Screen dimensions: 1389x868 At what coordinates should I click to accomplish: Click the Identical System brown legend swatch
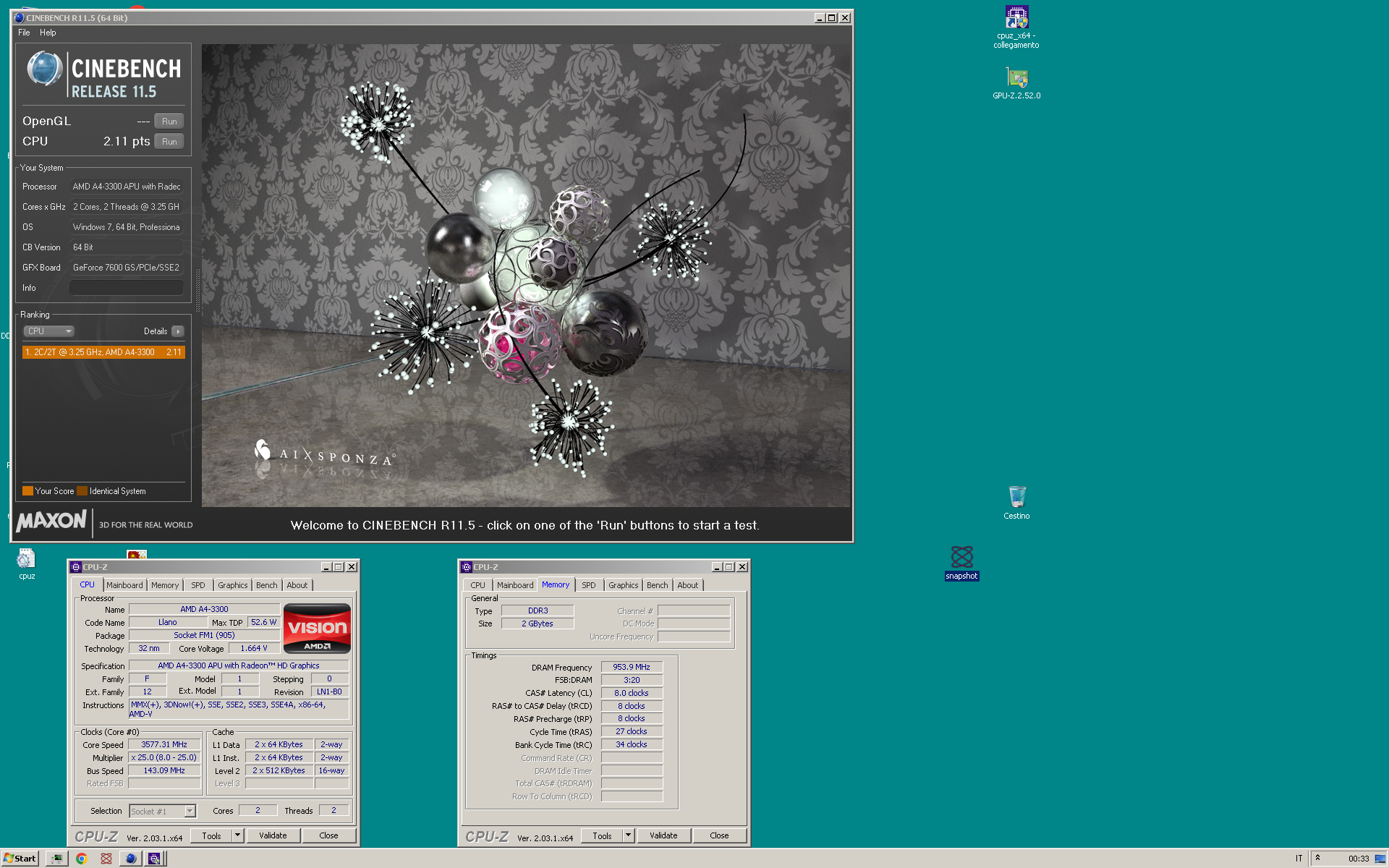pyautogui.click(x=82, y=491)
